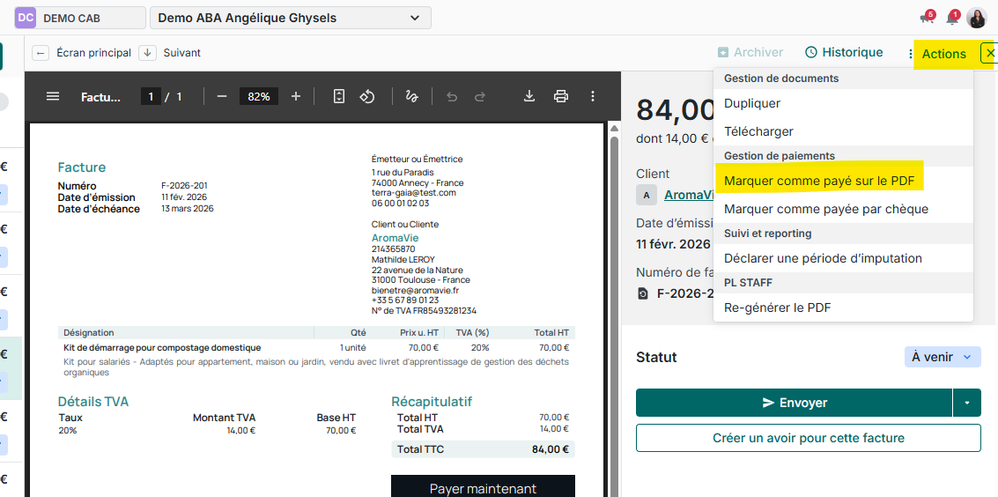Zoom out the PDF with minus icon

click(x=222, y=97)
